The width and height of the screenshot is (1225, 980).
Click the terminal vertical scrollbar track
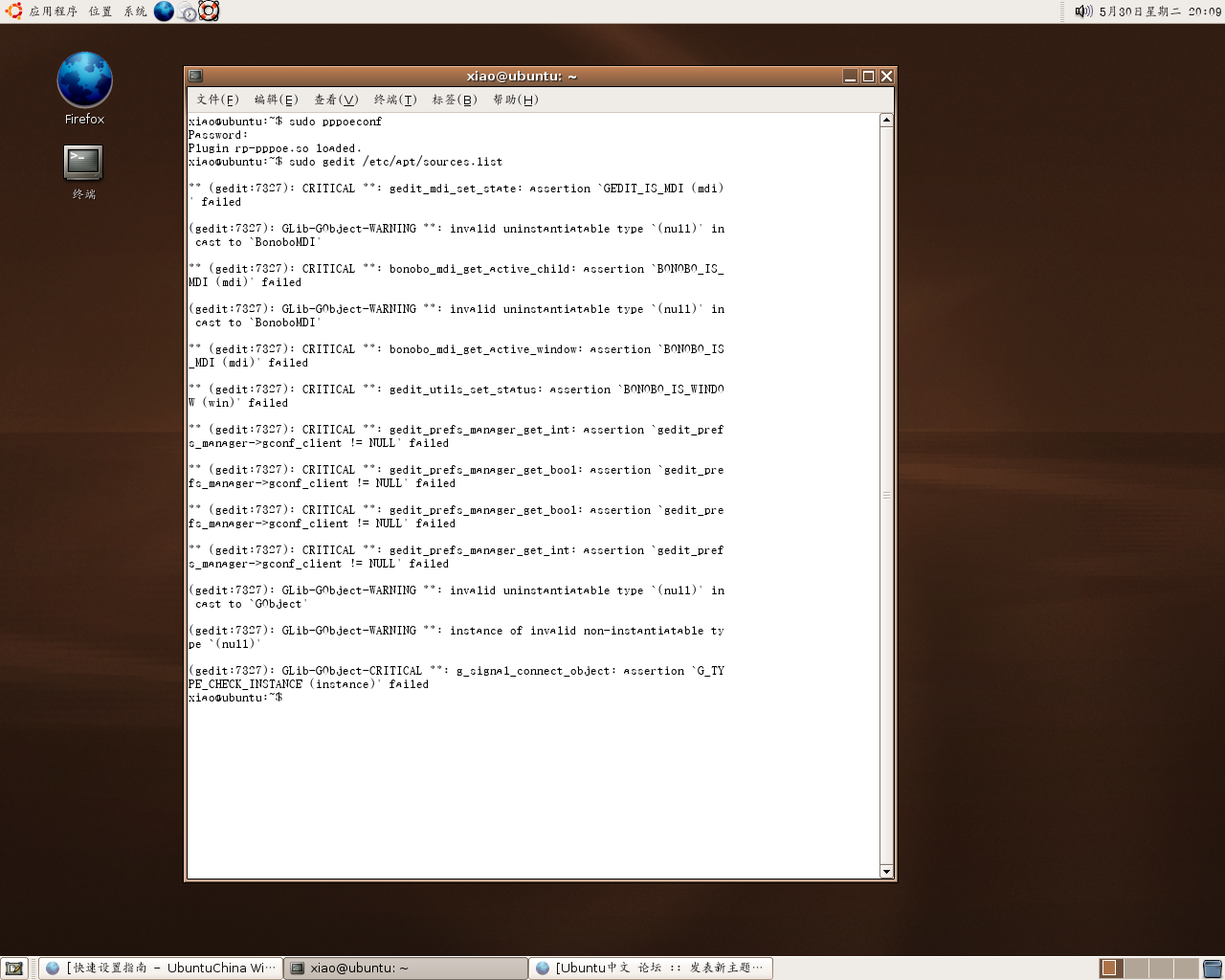pos(886,496)
